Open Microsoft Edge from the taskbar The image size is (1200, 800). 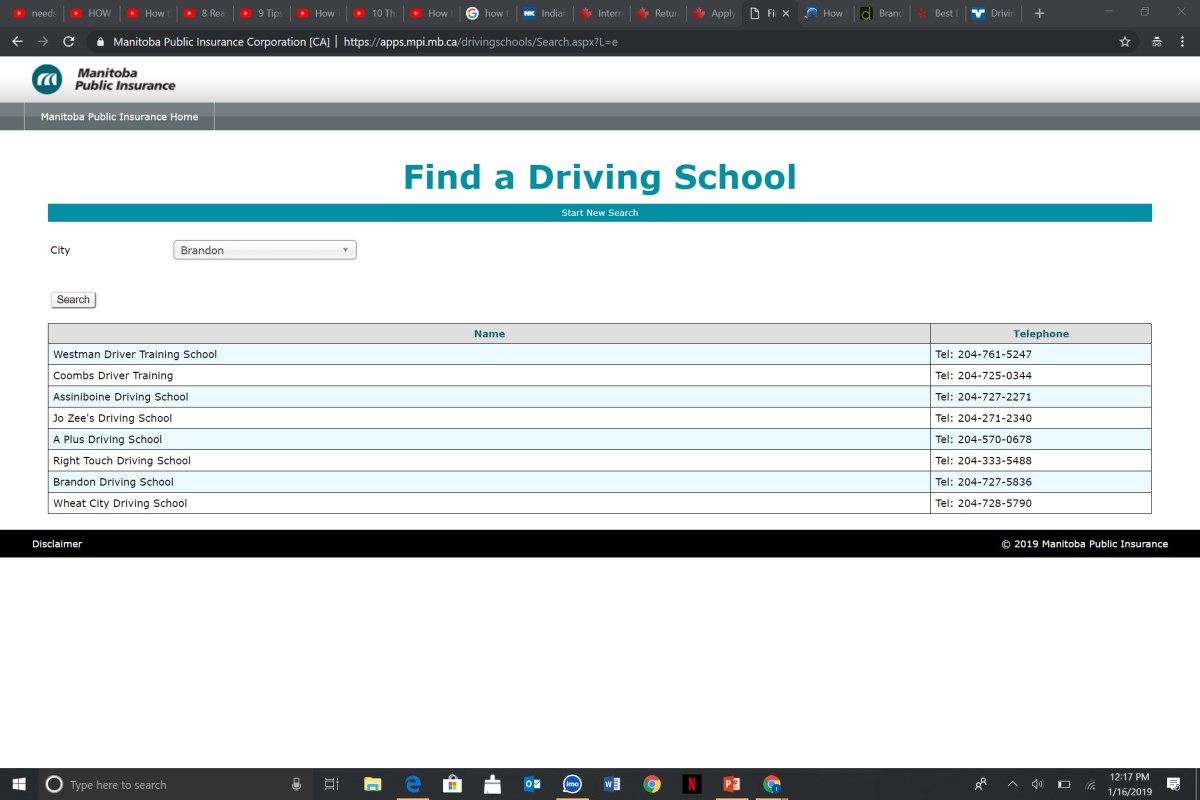tap(412, 784)
